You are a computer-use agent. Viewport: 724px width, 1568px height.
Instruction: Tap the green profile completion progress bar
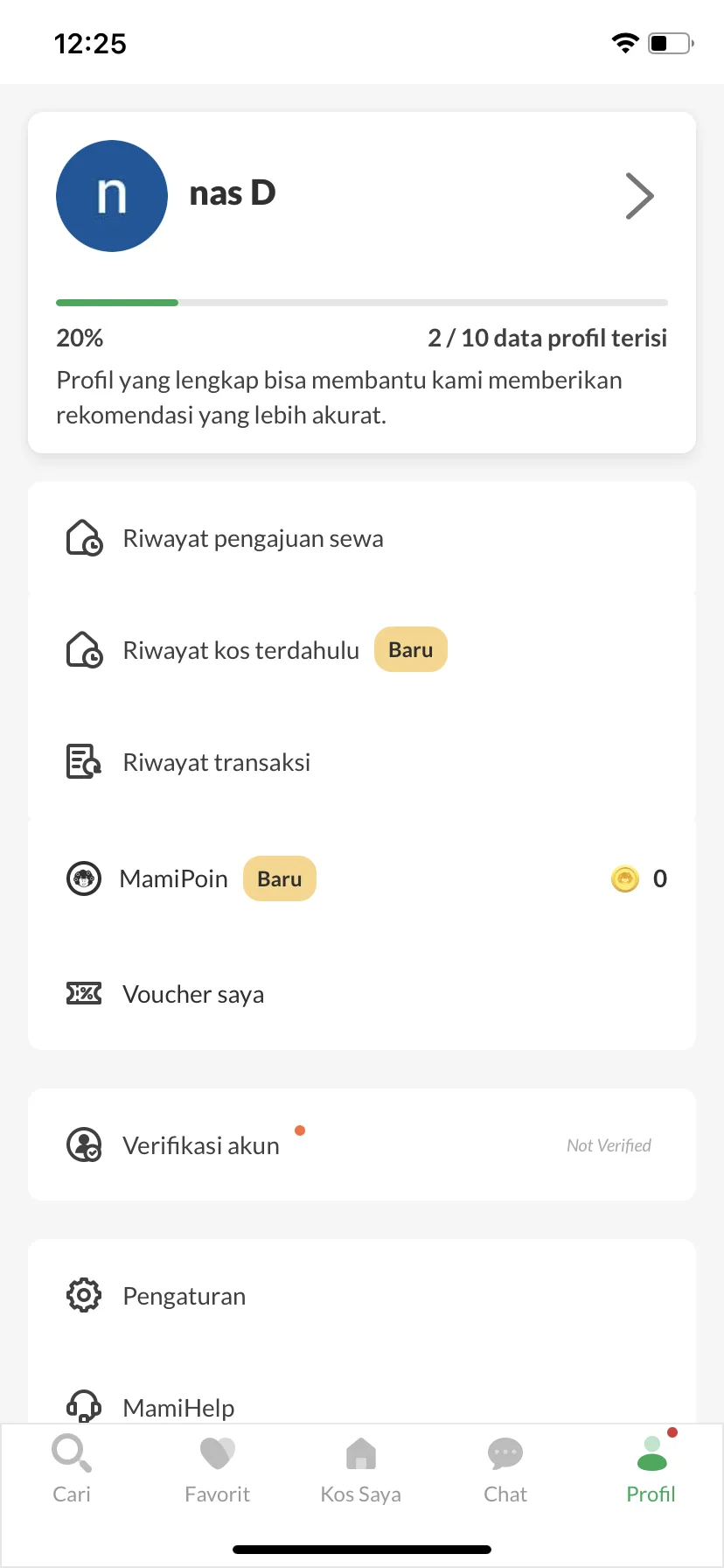pyautogui.click(x=117, y=303)
